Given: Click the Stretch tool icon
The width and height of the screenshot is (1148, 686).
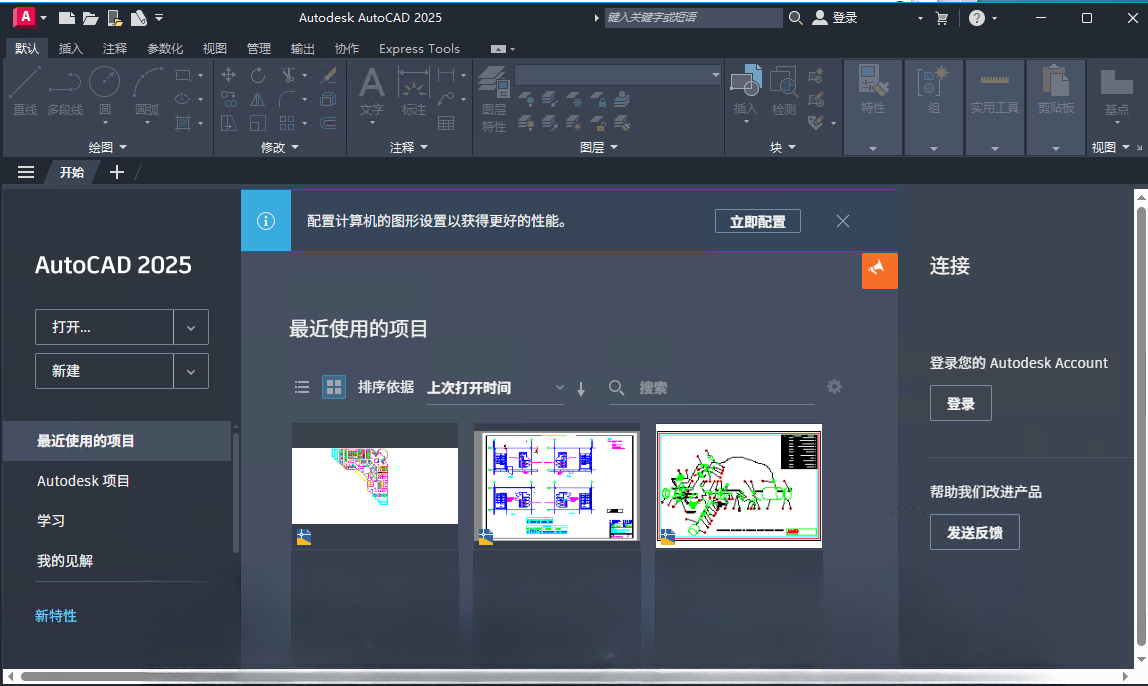Looking at the screenshot, I should [x=228, y=123].
